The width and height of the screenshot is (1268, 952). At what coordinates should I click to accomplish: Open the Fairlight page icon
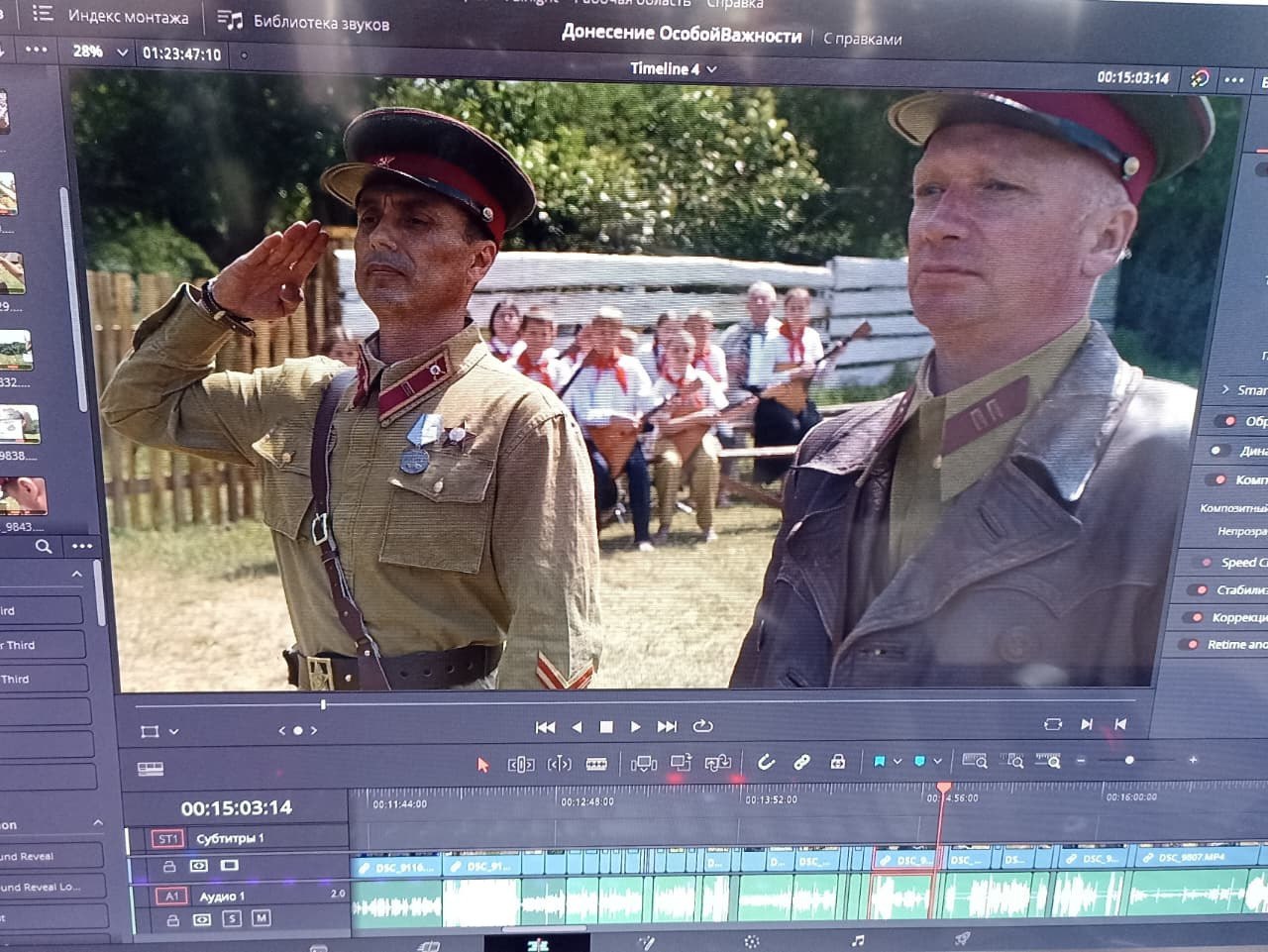tap(858, 940)
